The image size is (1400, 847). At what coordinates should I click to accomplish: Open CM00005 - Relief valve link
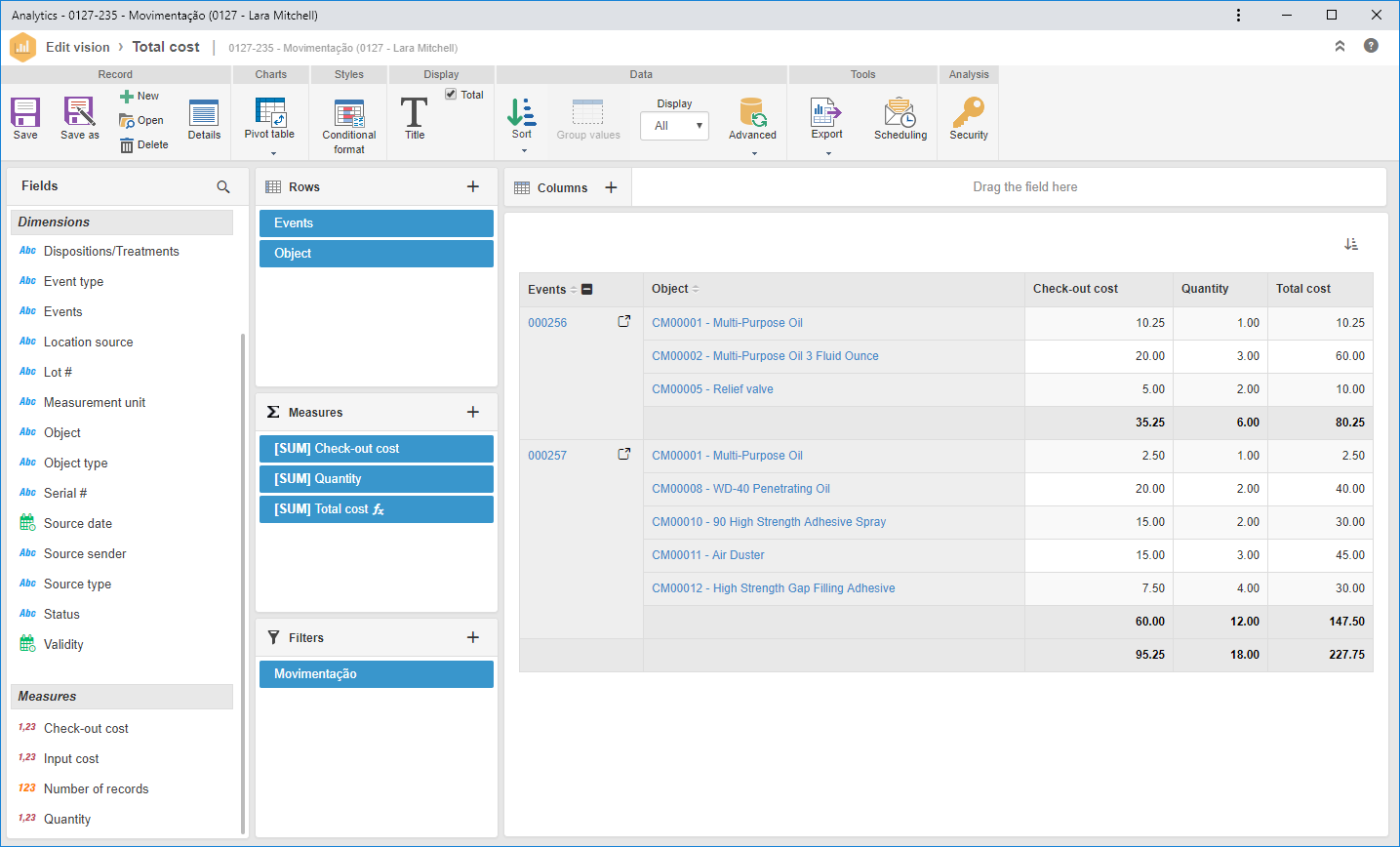[x=712, y=389]
